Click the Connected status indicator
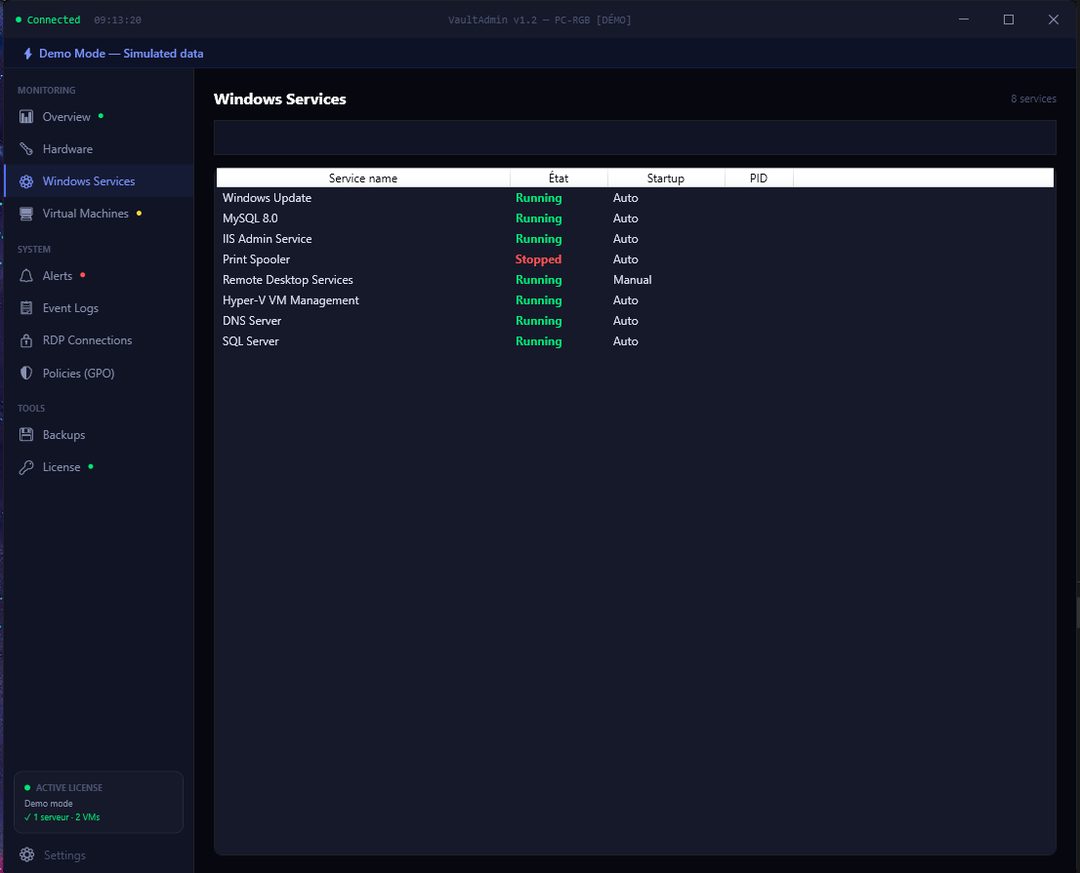This screenshot has width=1080, height=873. tap(48, 20)
